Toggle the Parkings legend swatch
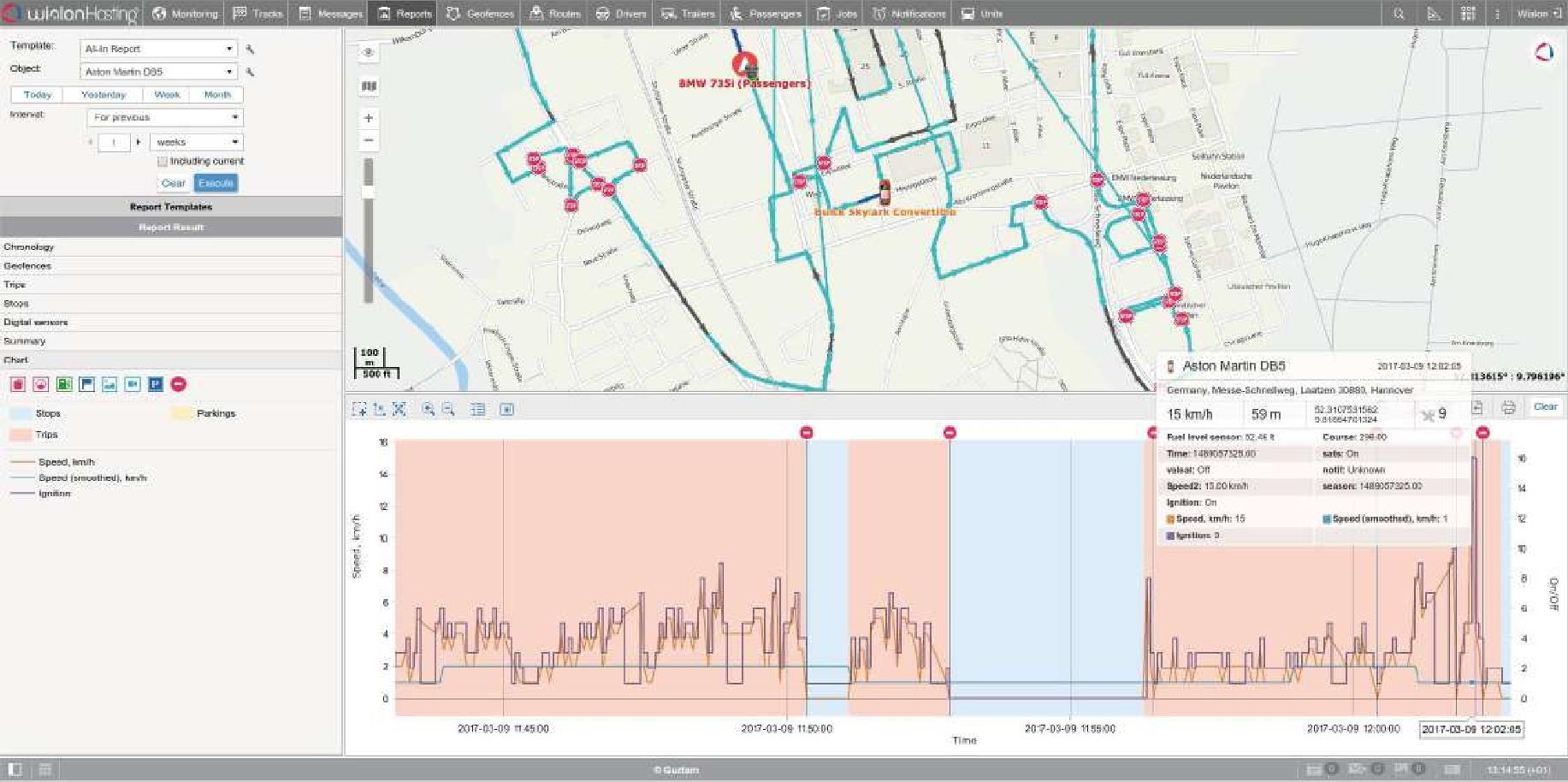The height and width of the screenshot is (782, 1568). coord(180,413)
